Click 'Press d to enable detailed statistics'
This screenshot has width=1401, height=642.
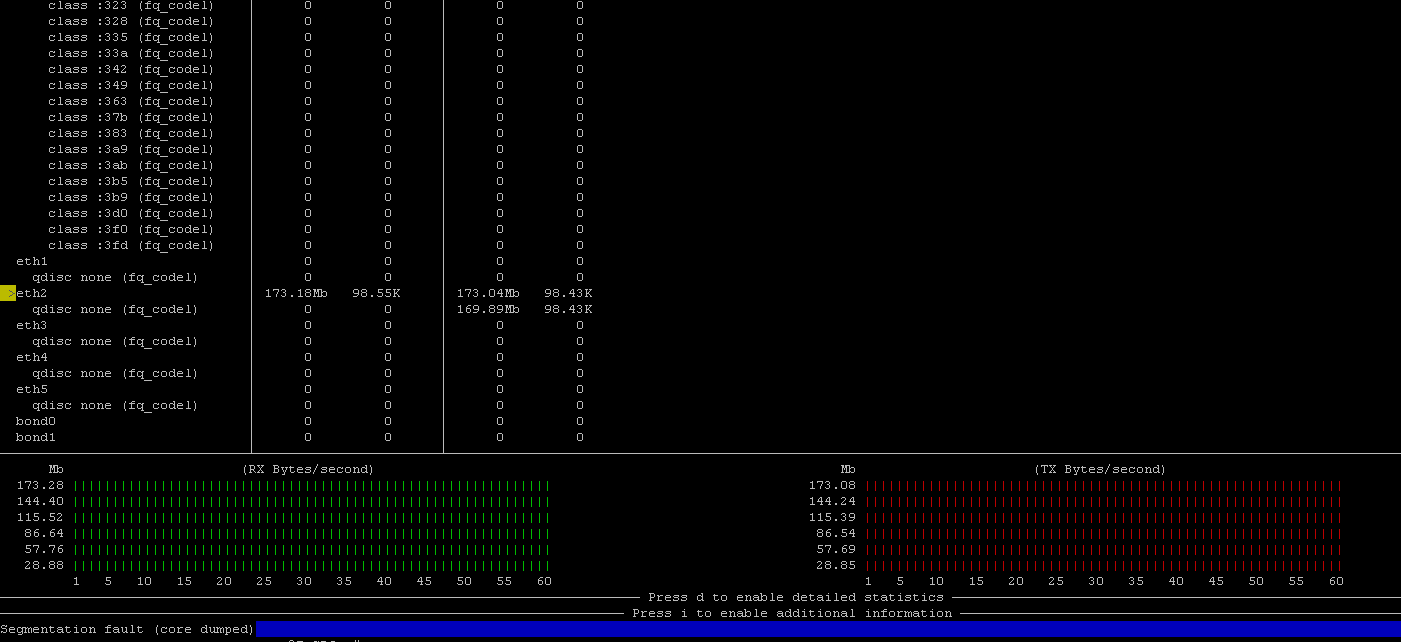(x=796, y=597)
